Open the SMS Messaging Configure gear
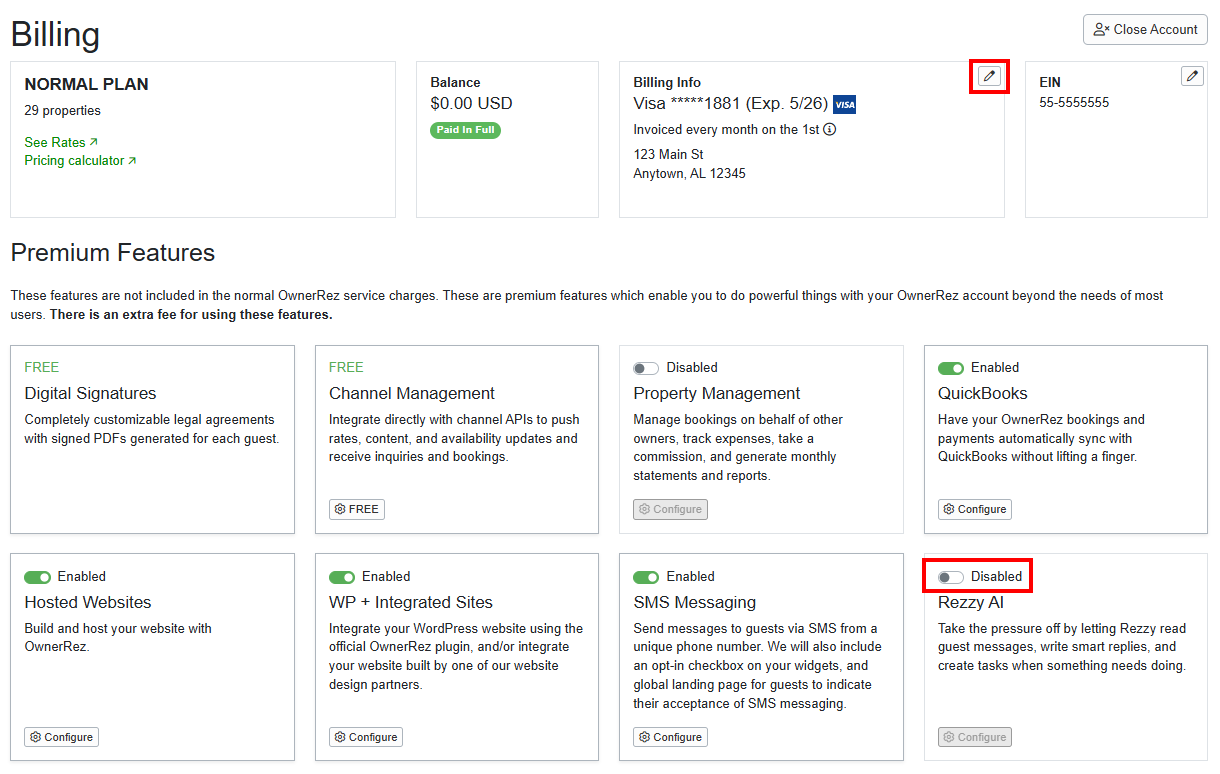This screenshot has width=1220, height=774. [670, 737]
